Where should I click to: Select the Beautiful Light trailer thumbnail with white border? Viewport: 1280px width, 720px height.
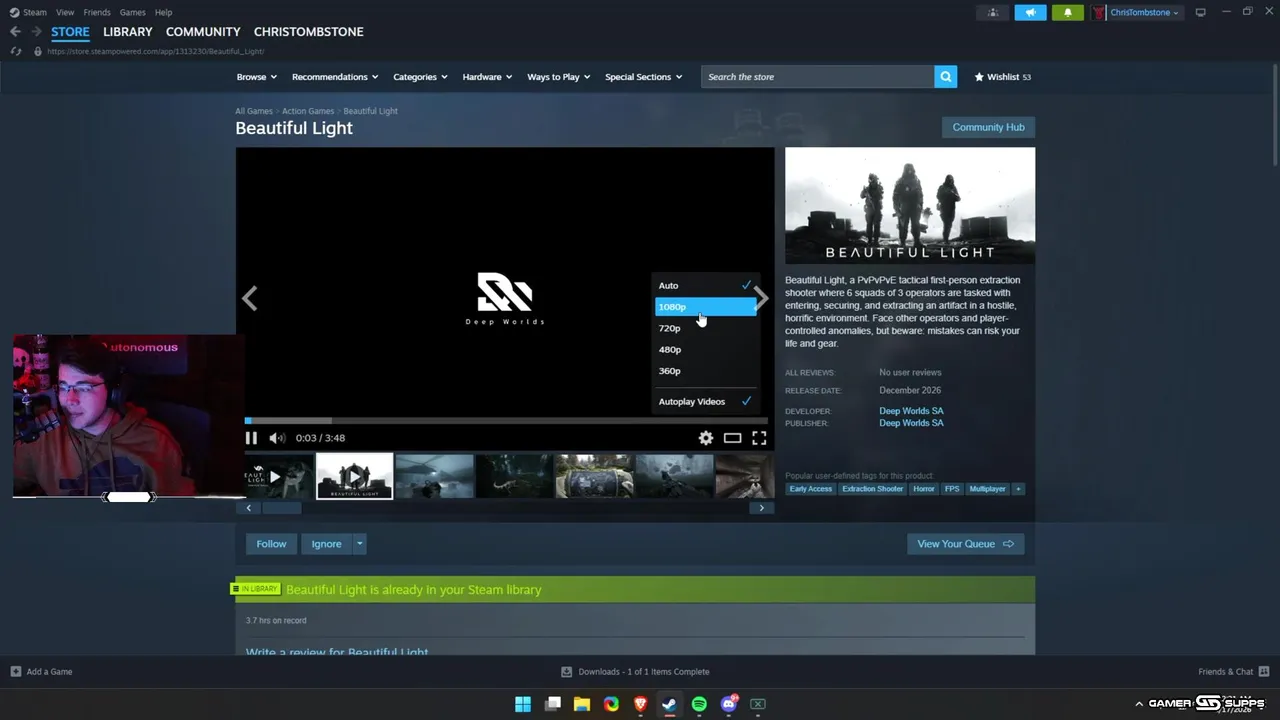[x=355, y=476]
